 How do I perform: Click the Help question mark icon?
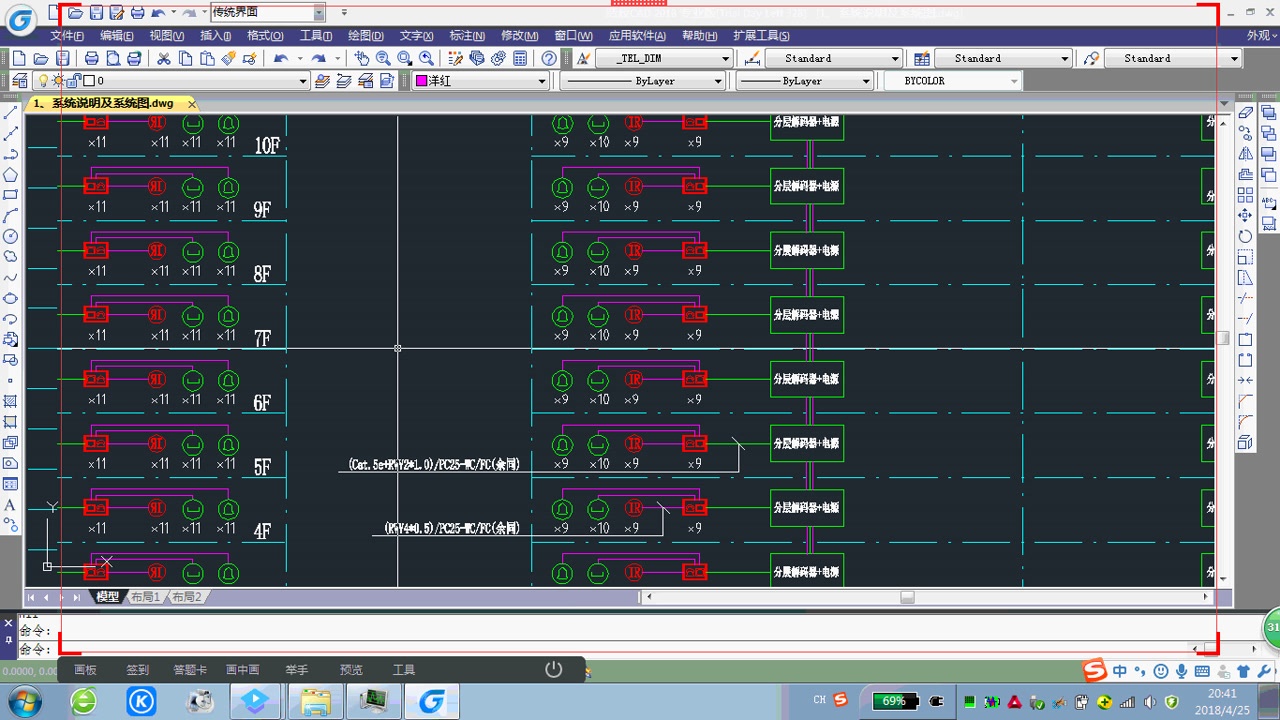click(549, 58)
